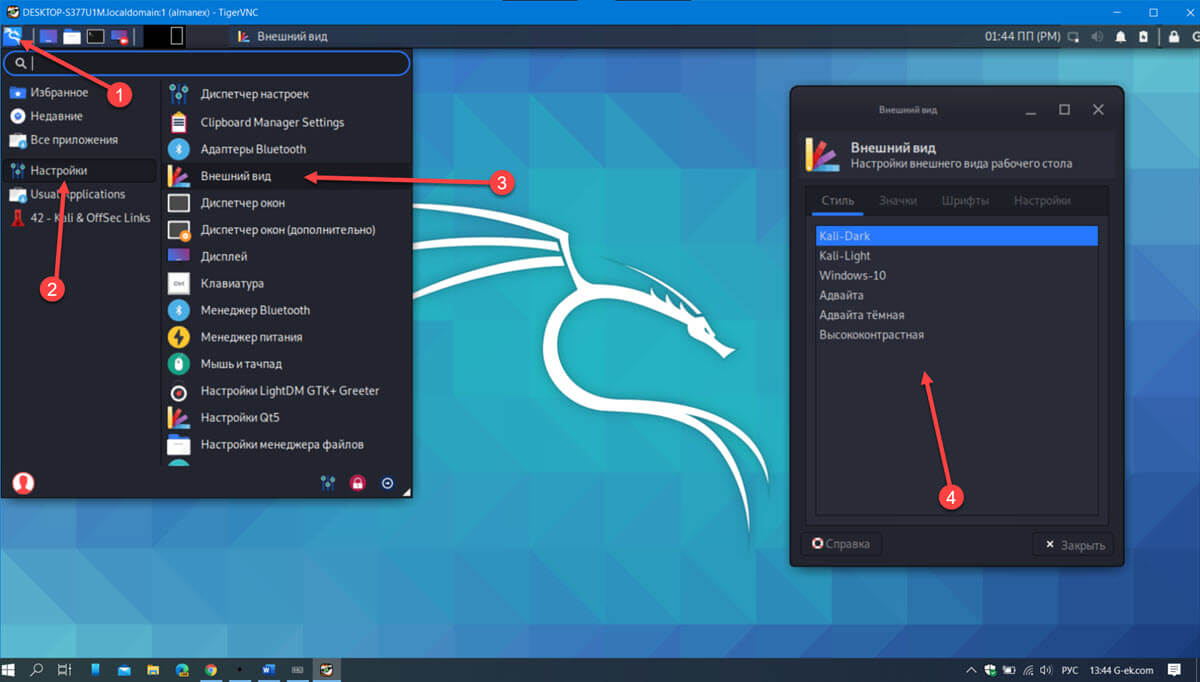Open Мышь и тачпад settings
Image resolution: width=1200 pixels, height=682 pixels.
pos(286,364)
